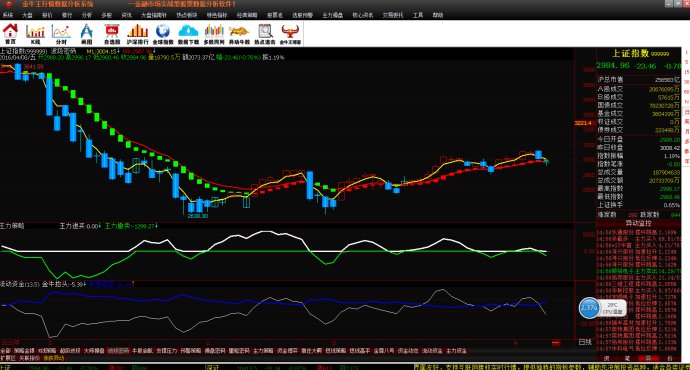Open the 全球指数 globe icon
690x370 pixels.
point(163,34)
